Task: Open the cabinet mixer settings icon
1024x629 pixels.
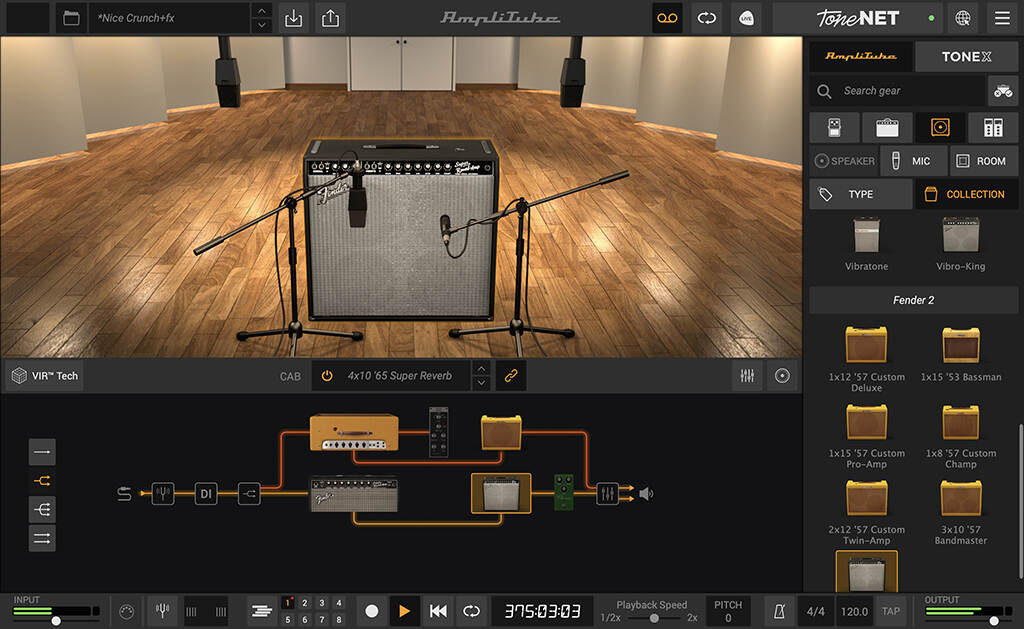Action: tap(747, 375)
